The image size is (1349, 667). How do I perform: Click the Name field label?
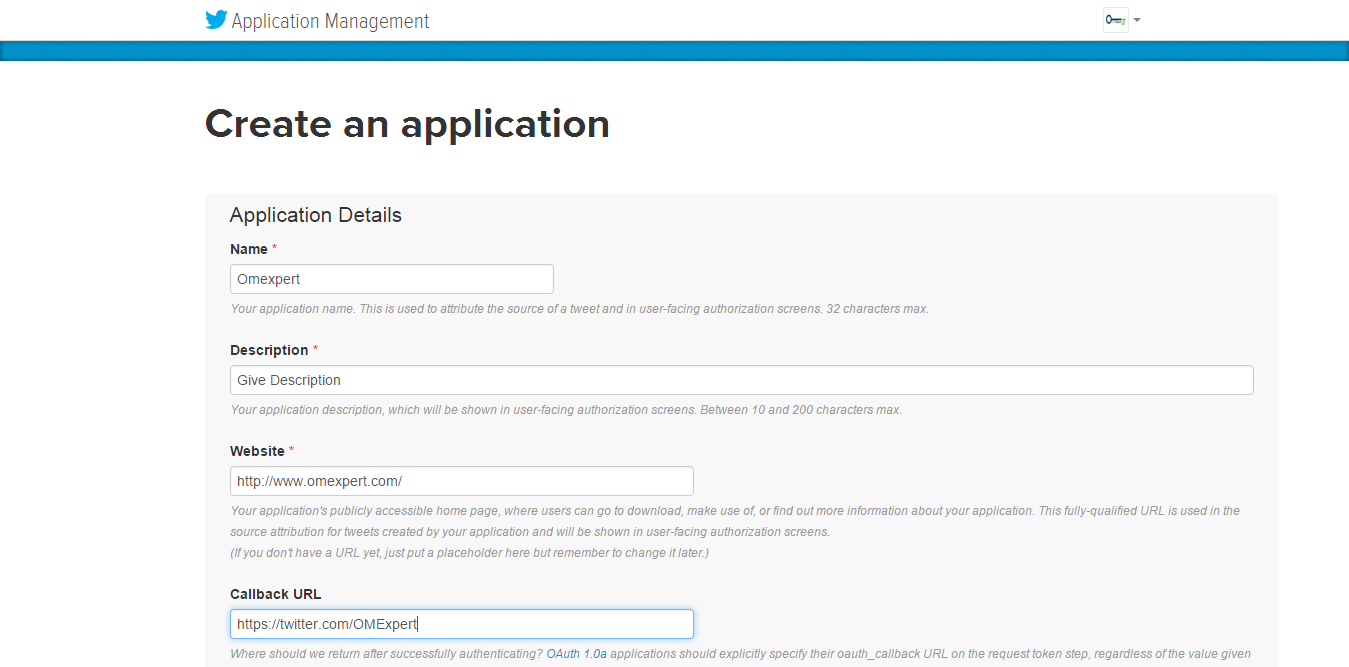249,249
